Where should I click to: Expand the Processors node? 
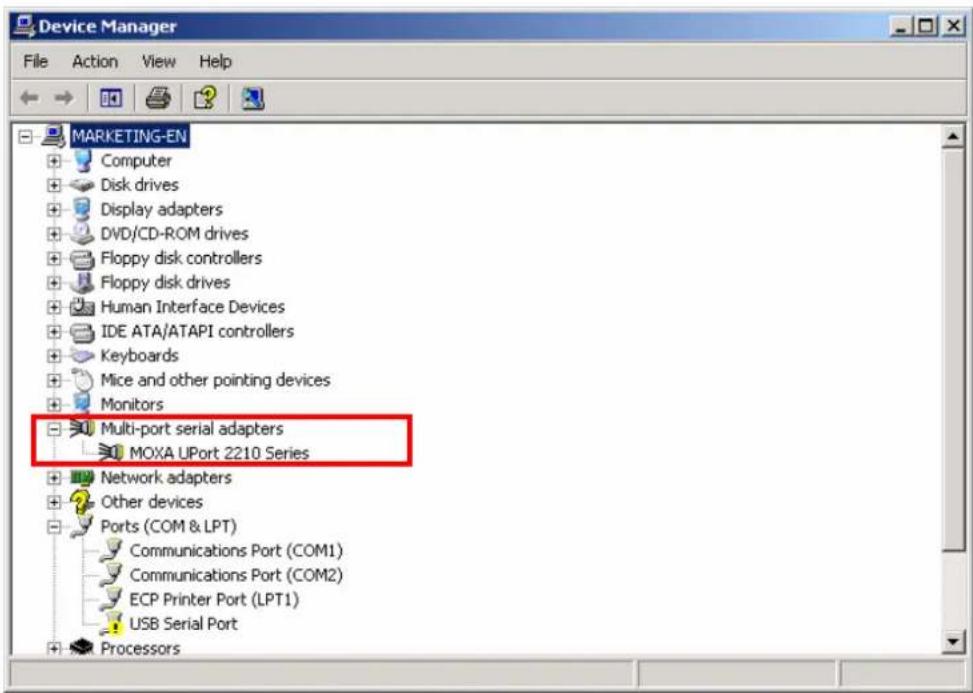point(55,648)
